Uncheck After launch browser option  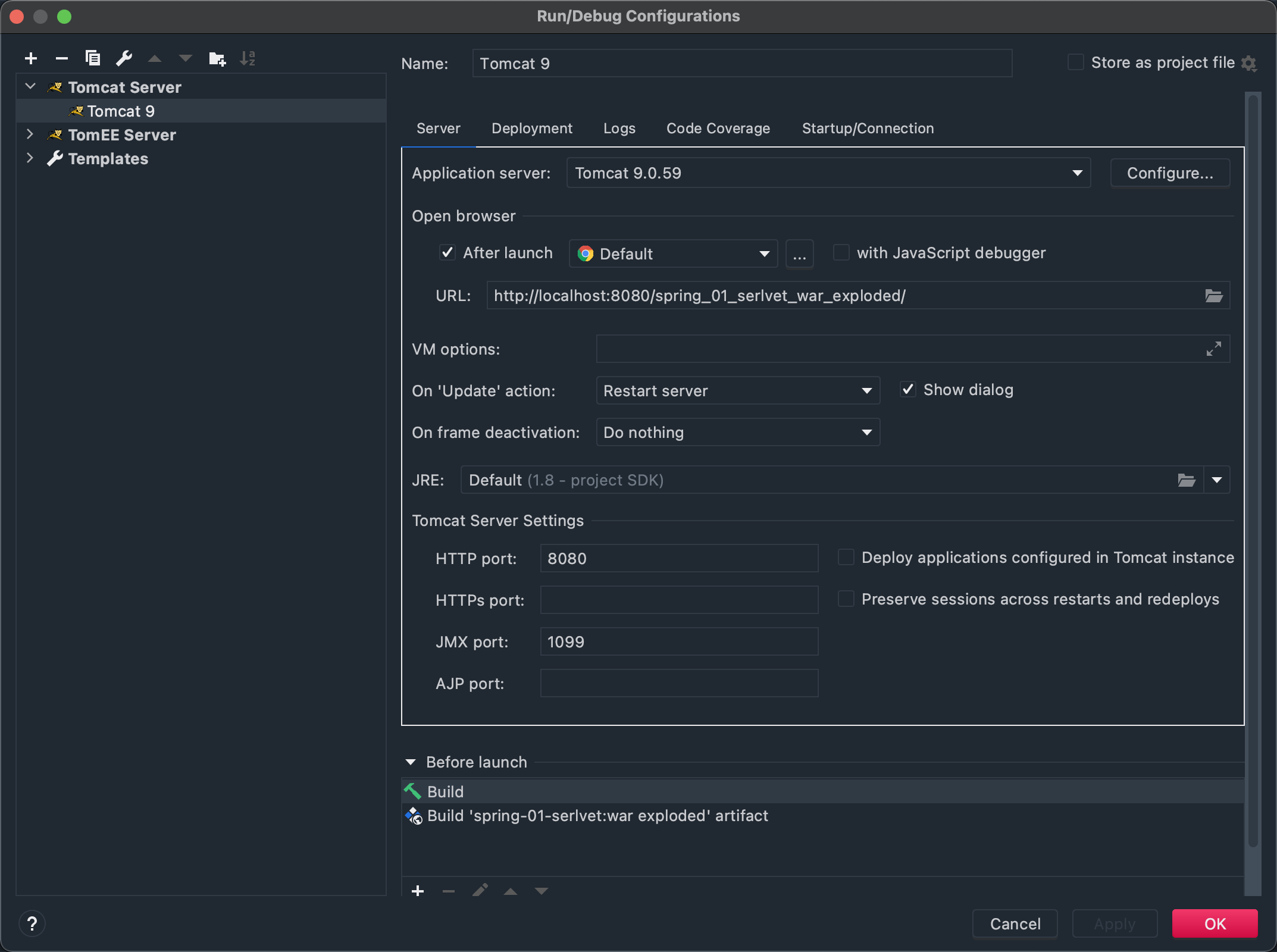[x=447, y=253]
